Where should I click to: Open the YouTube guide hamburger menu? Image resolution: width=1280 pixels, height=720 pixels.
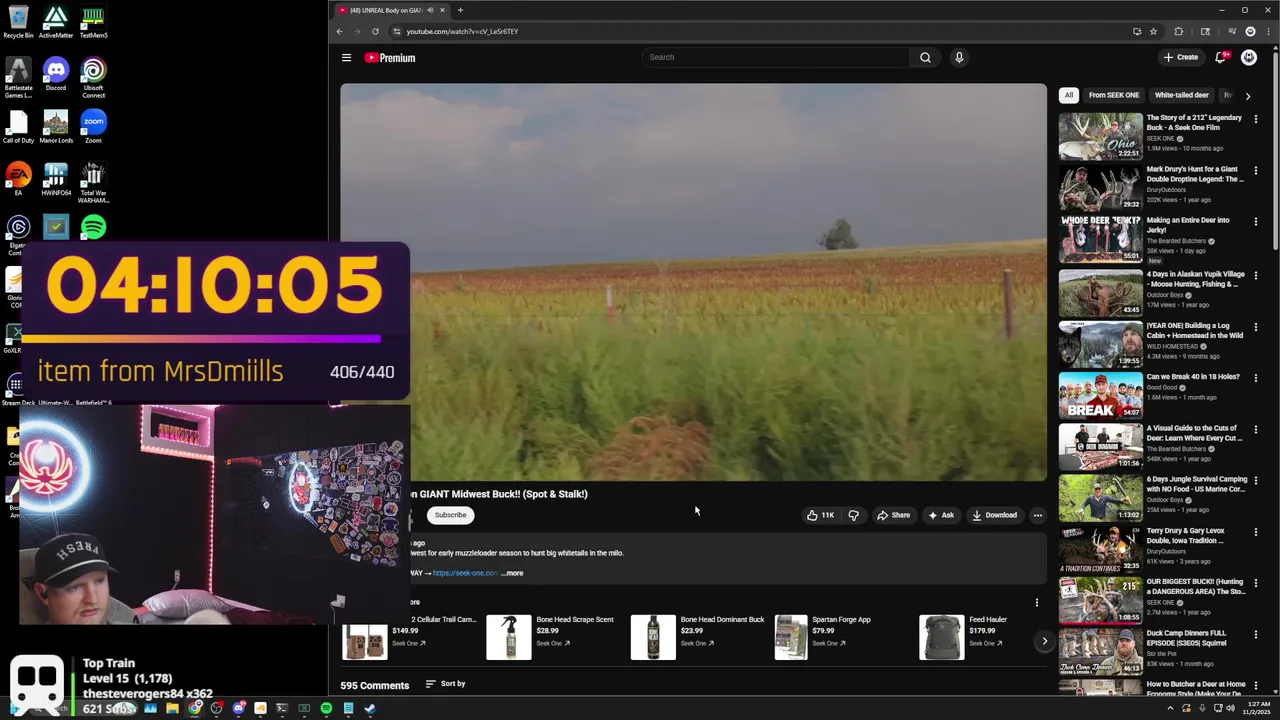point(346,57)
